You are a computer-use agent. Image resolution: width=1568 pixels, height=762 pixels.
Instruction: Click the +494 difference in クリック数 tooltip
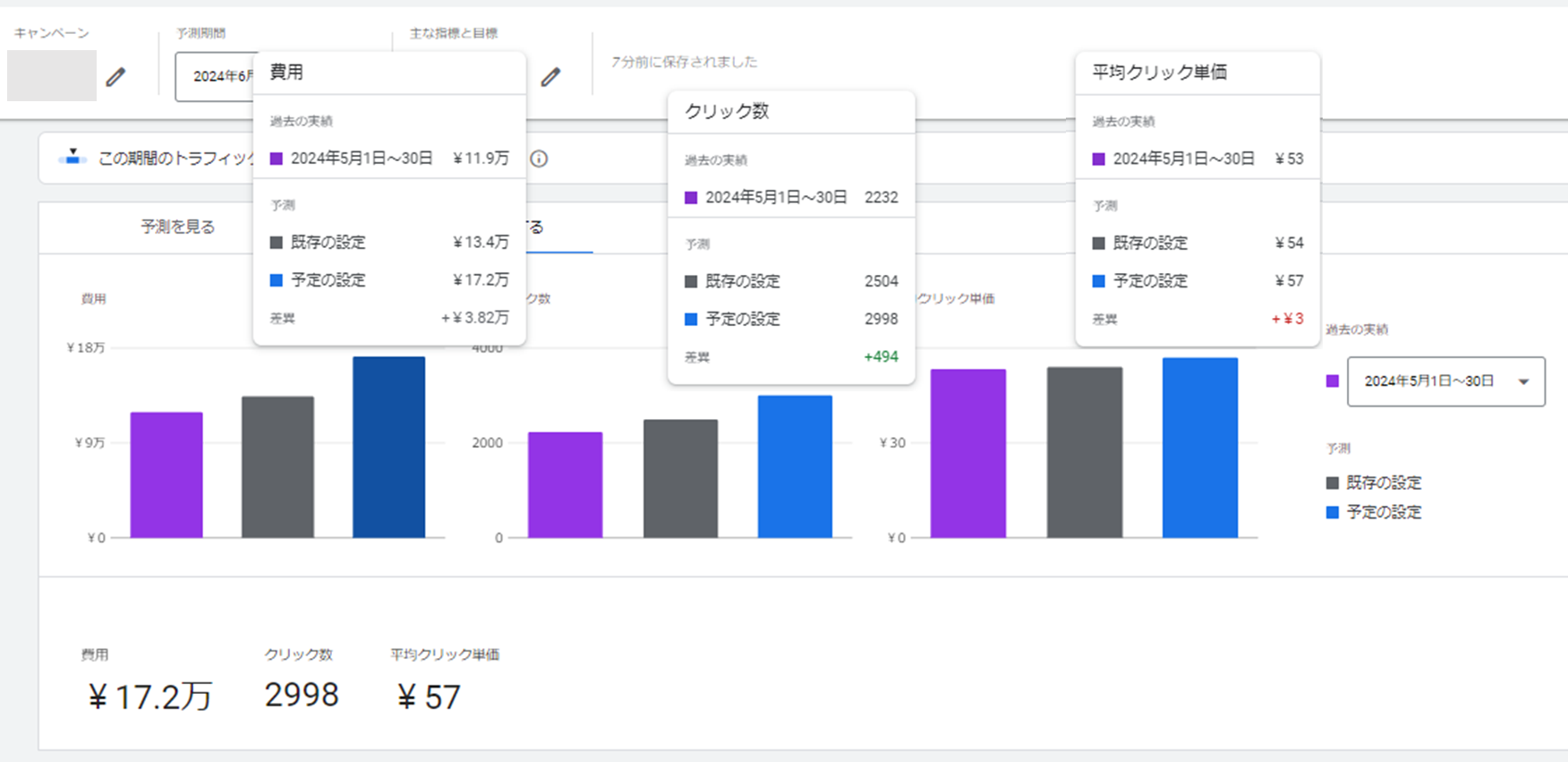881,356
